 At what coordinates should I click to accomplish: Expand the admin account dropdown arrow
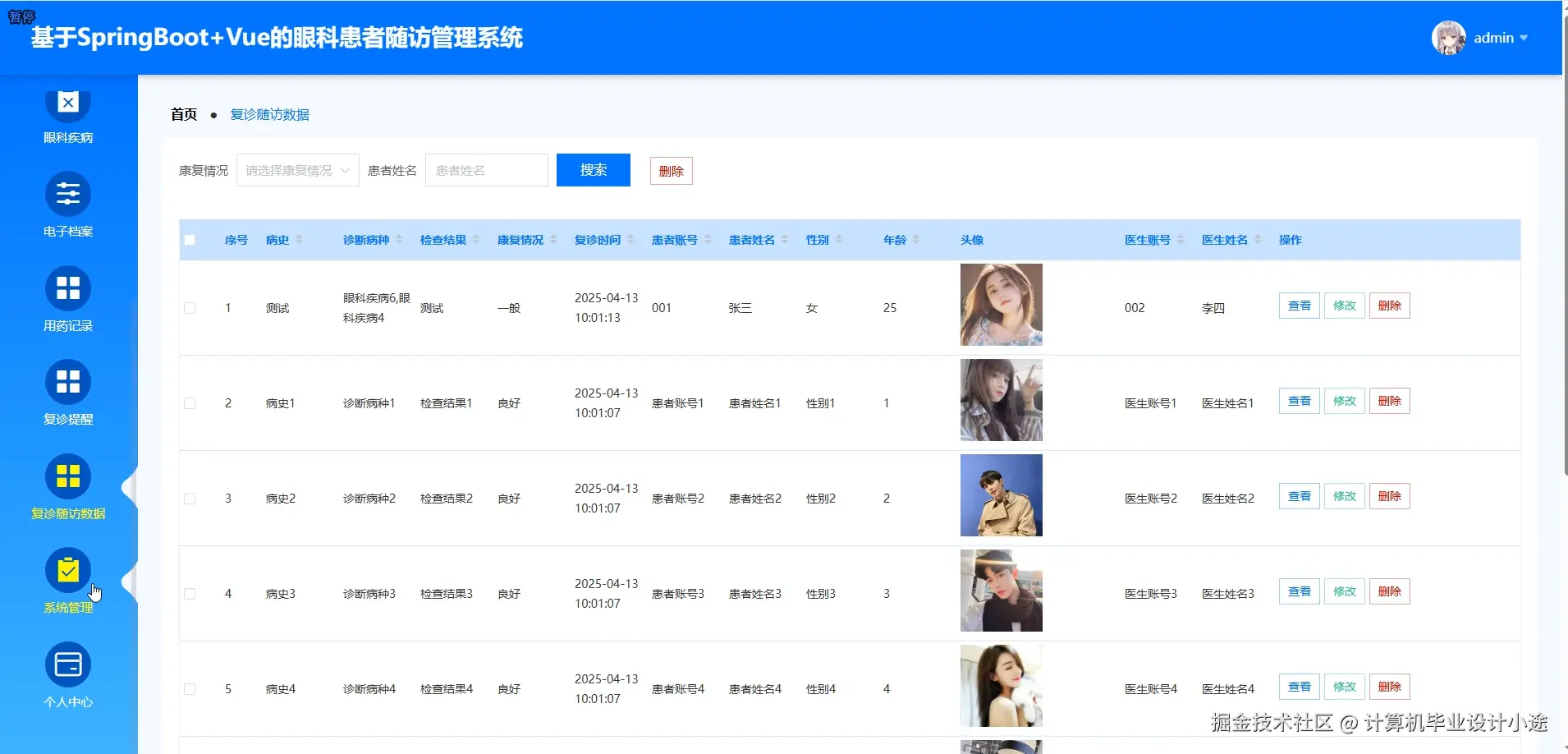pos(1523,38)
